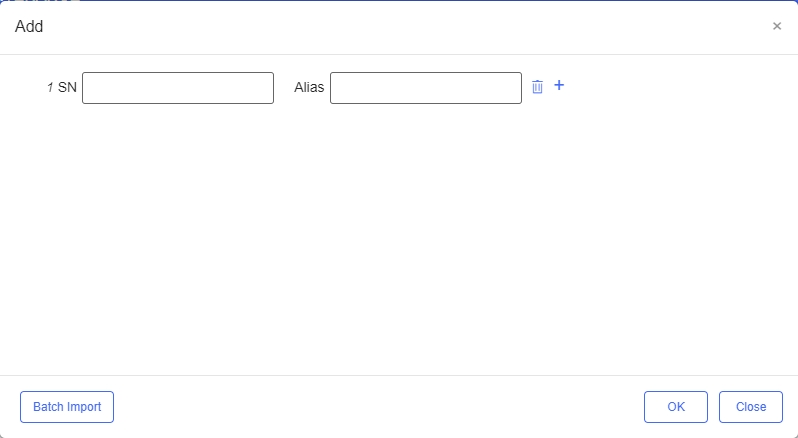
Task: Remove the device entry using trash bin
Action: tap(537, 87)
